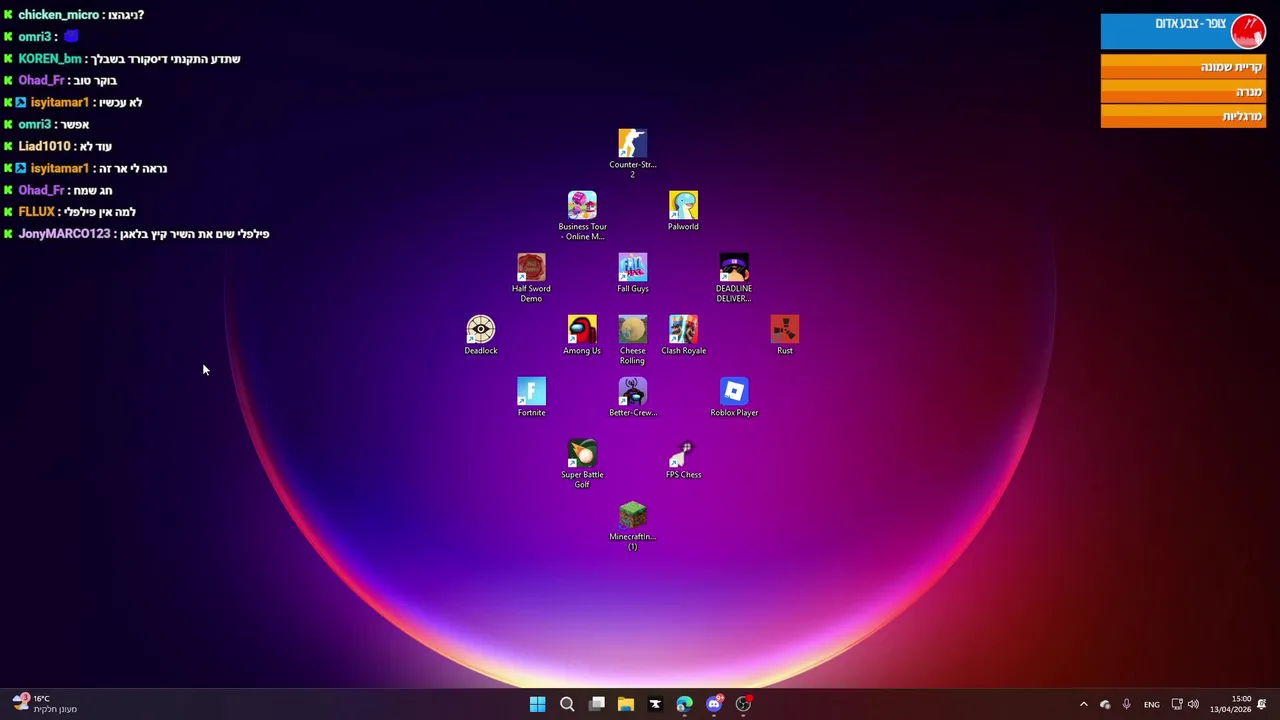Select the Palworld desktop icon
This screenshot has height=720, width=1280.
click(683, 210)
